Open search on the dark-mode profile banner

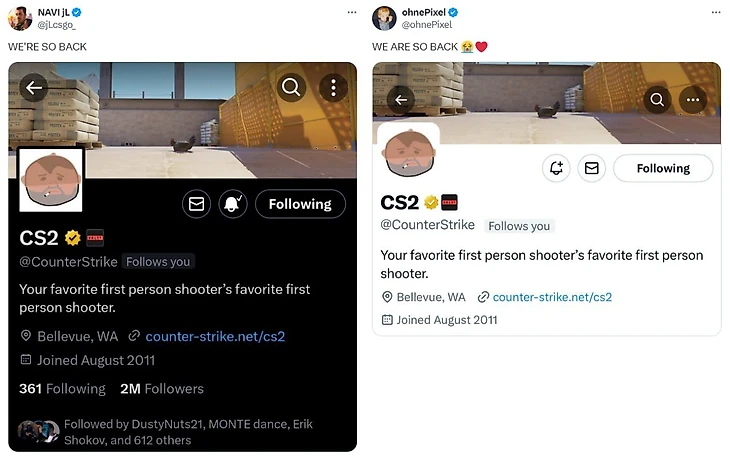(291, 87)
